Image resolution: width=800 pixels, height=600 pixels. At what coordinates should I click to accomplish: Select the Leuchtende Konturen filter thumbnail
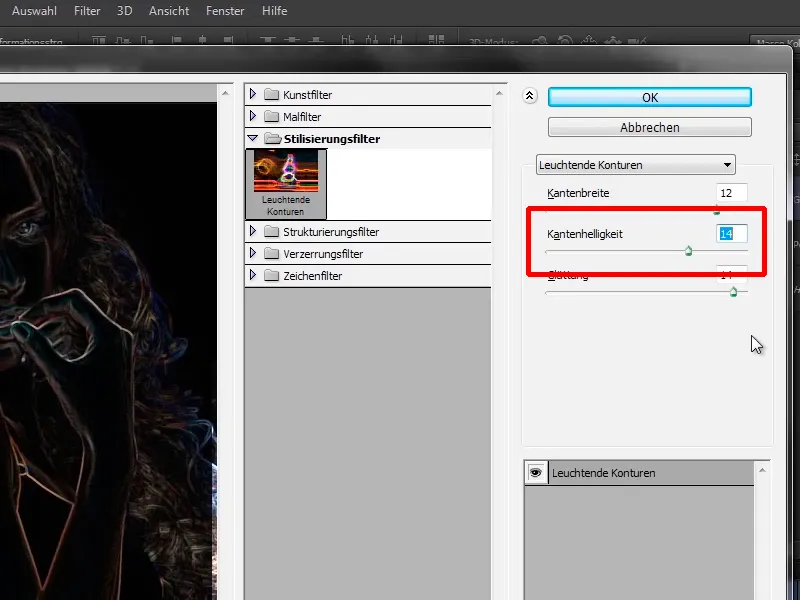286,184
